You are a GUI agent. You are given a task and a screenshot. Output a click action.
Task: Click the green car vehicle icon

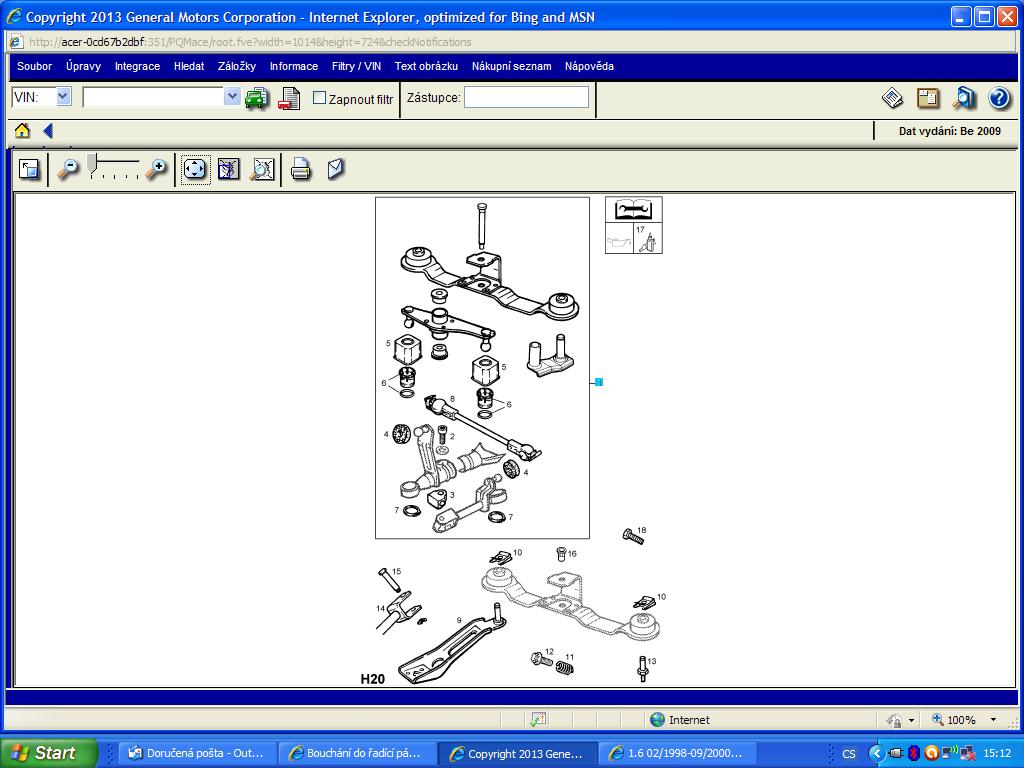257,98
